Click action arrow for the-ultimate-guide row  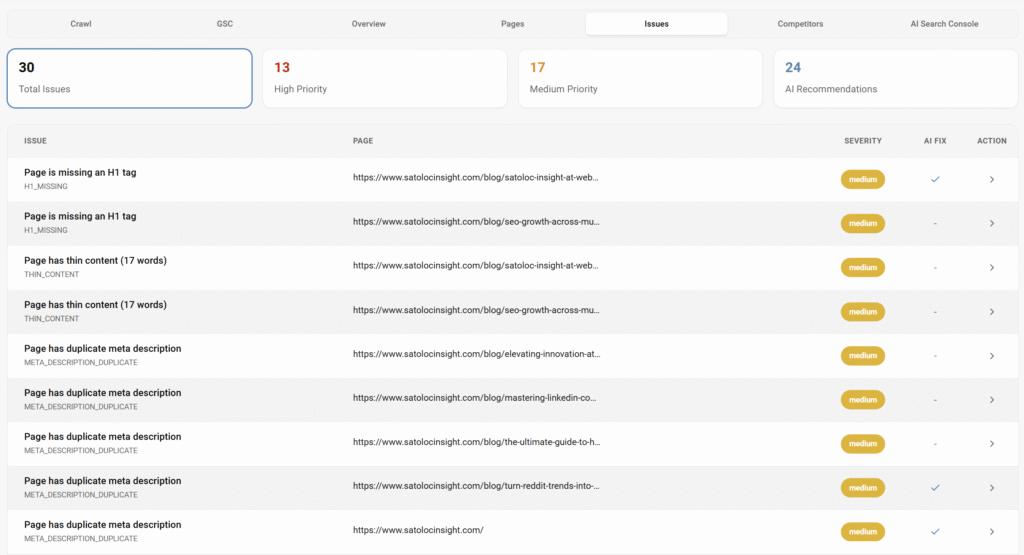(x=991, y=444)
